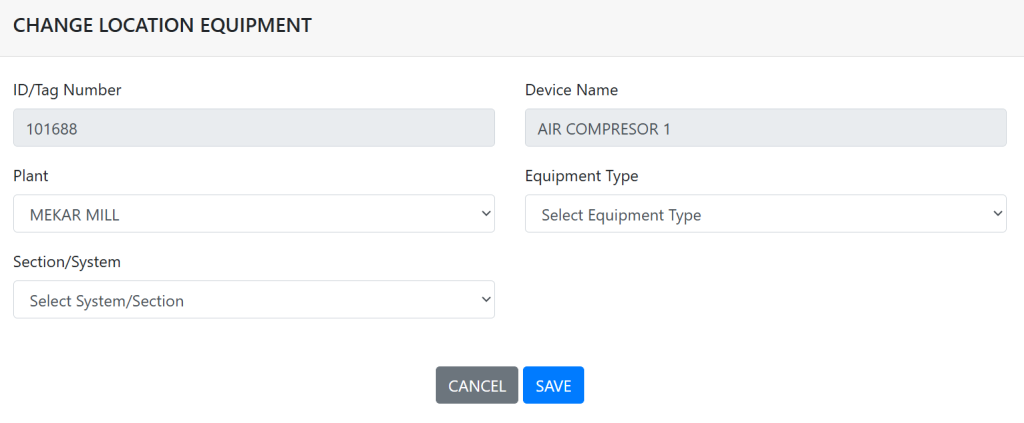Open the Select System/Section dropdown
The width and height of the screenshot is (1024, 423).
point(253,300)
